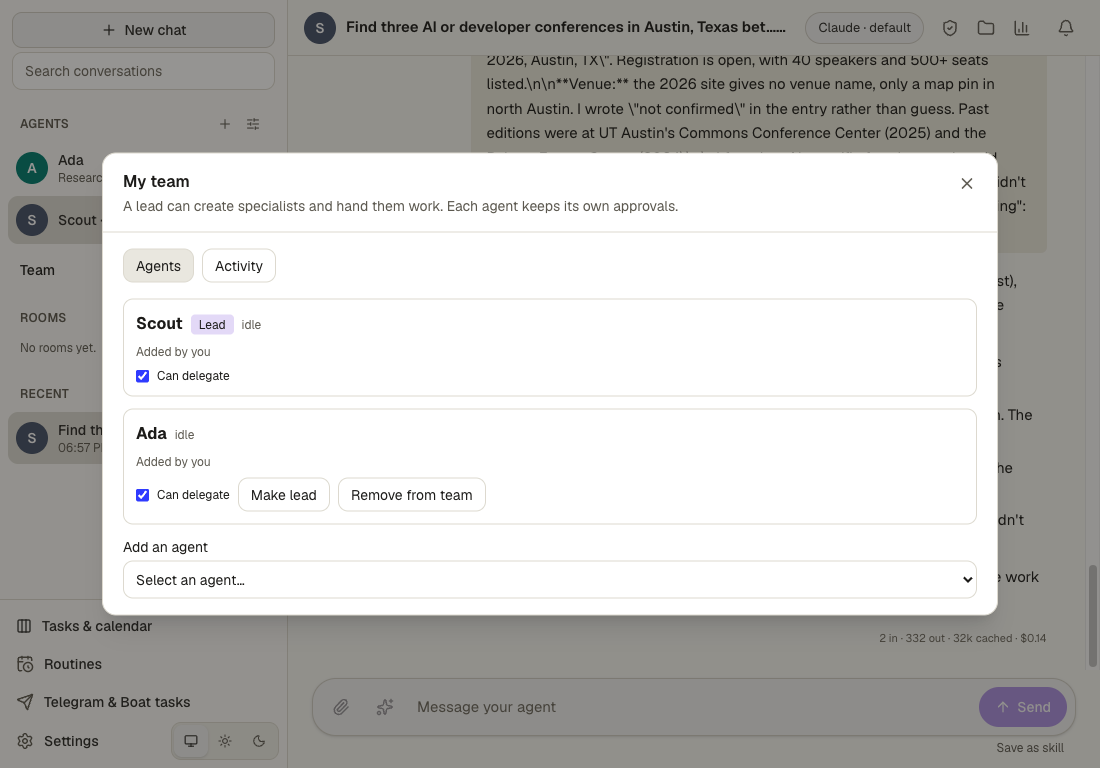Open notifications bell icon

1066,28
